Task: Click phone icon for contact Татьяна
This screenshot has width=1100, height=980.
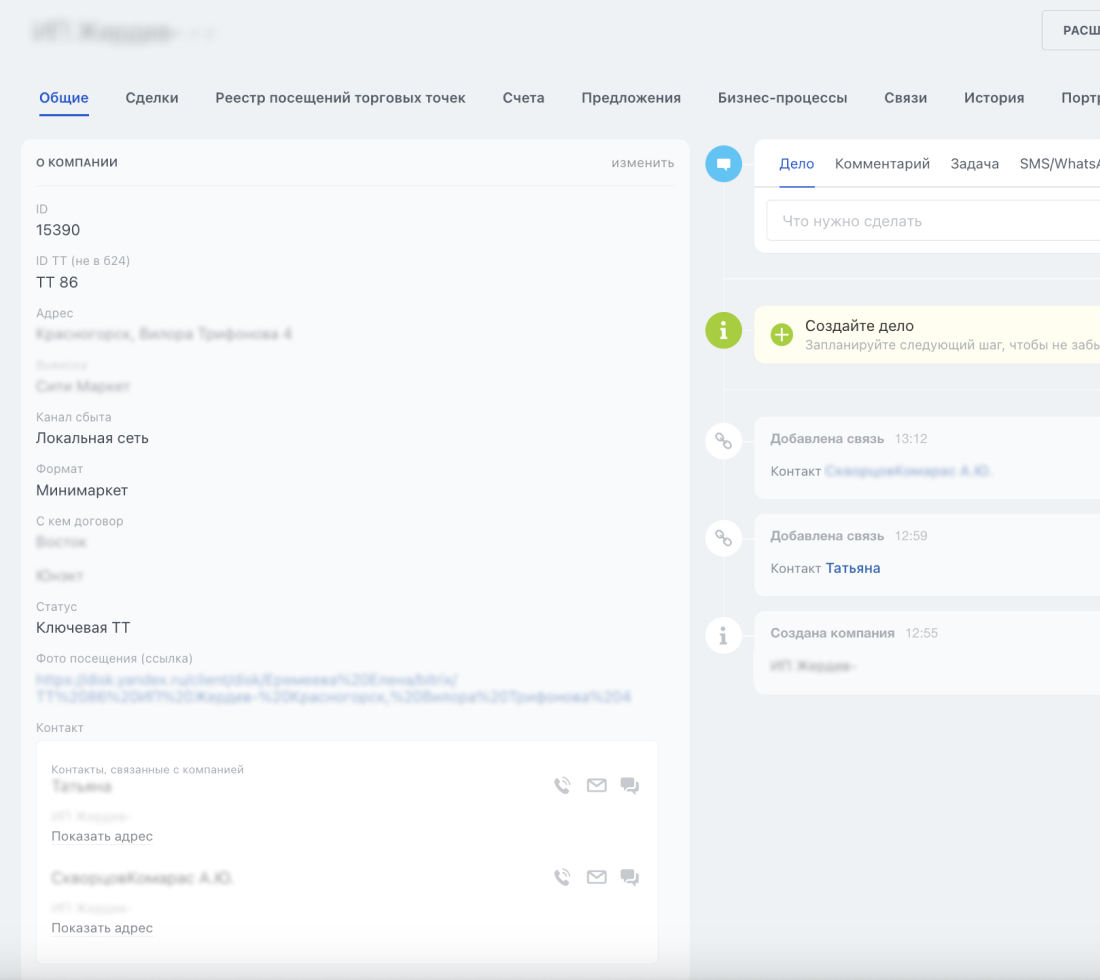Action: pyautogui.click(x=562, y=786)
